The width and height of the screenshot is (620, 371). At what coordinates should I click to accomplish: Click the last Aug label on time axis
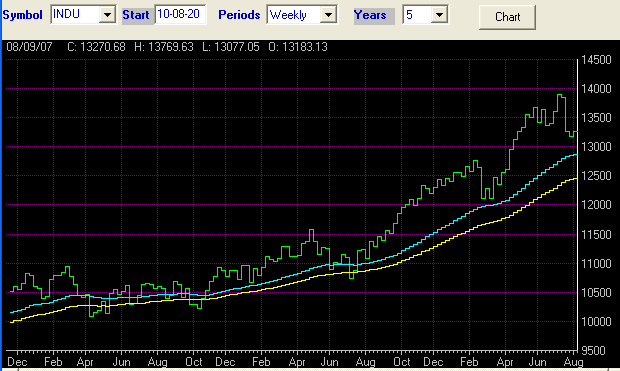pyautogui.click(x=573, y=362)
